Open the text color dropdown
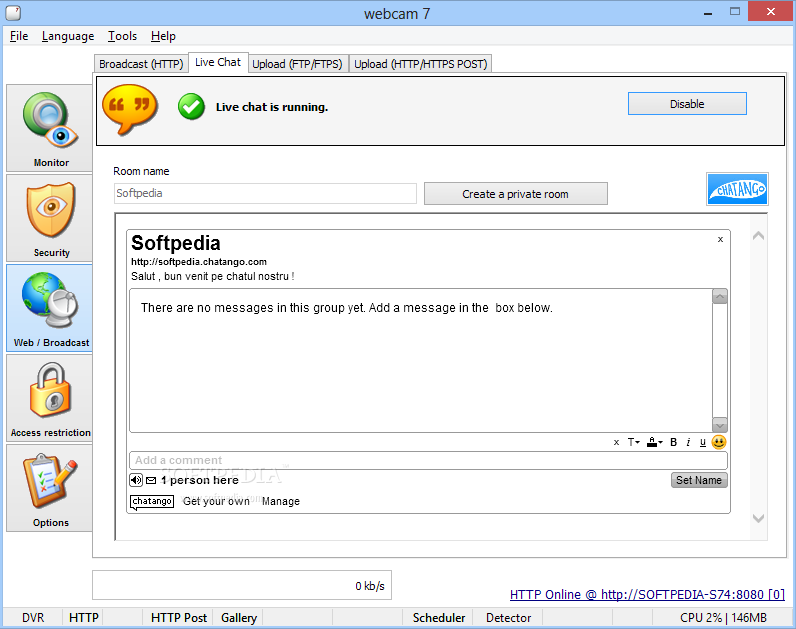The image size is (796, 629). click(654, 442)
